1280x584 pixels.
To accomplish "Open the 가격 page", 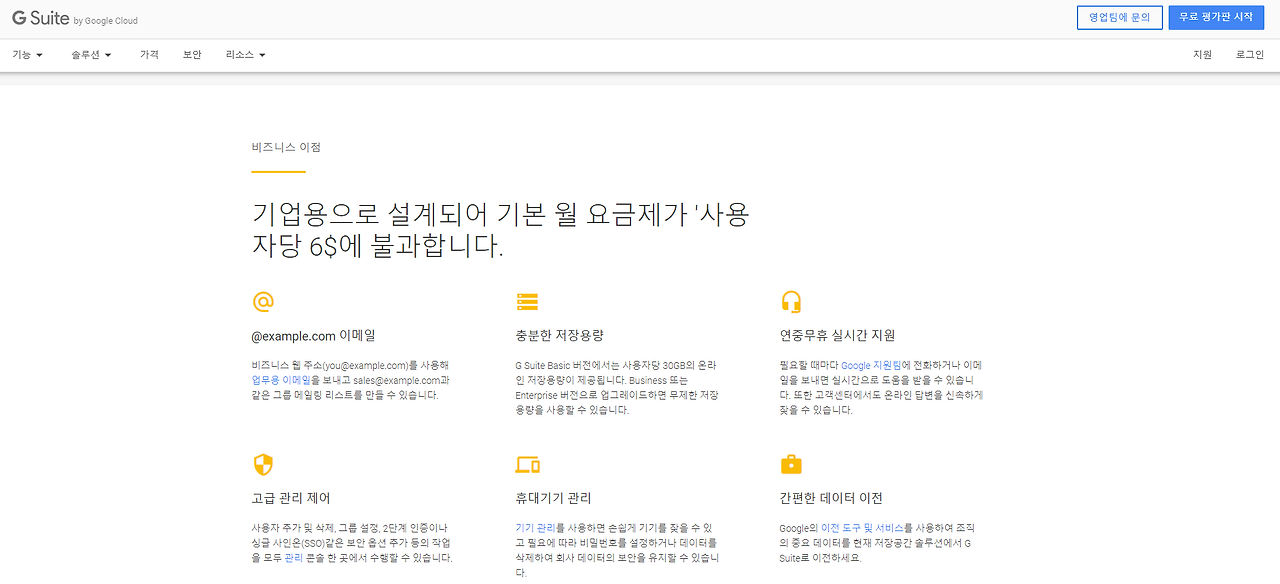I will (149, 55).
